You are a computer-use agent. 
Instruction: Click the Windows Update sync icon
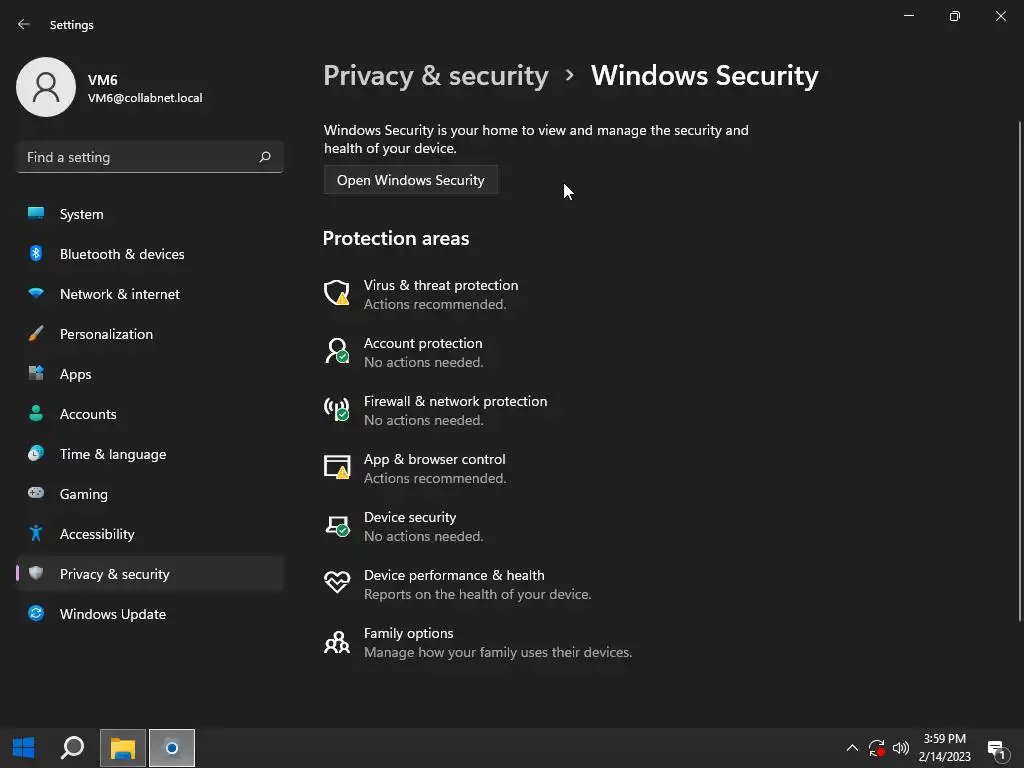coord(36,613)
